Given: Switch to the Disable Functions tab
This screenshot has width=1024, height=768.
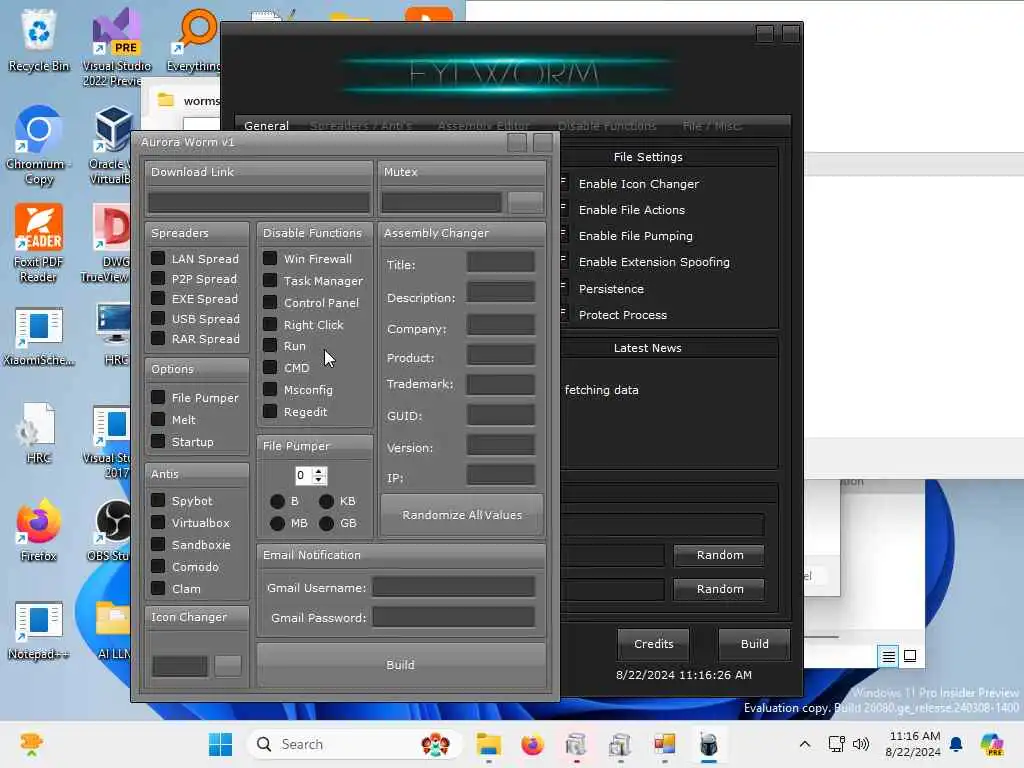Looking at the screenshot, I should [607, 125].
